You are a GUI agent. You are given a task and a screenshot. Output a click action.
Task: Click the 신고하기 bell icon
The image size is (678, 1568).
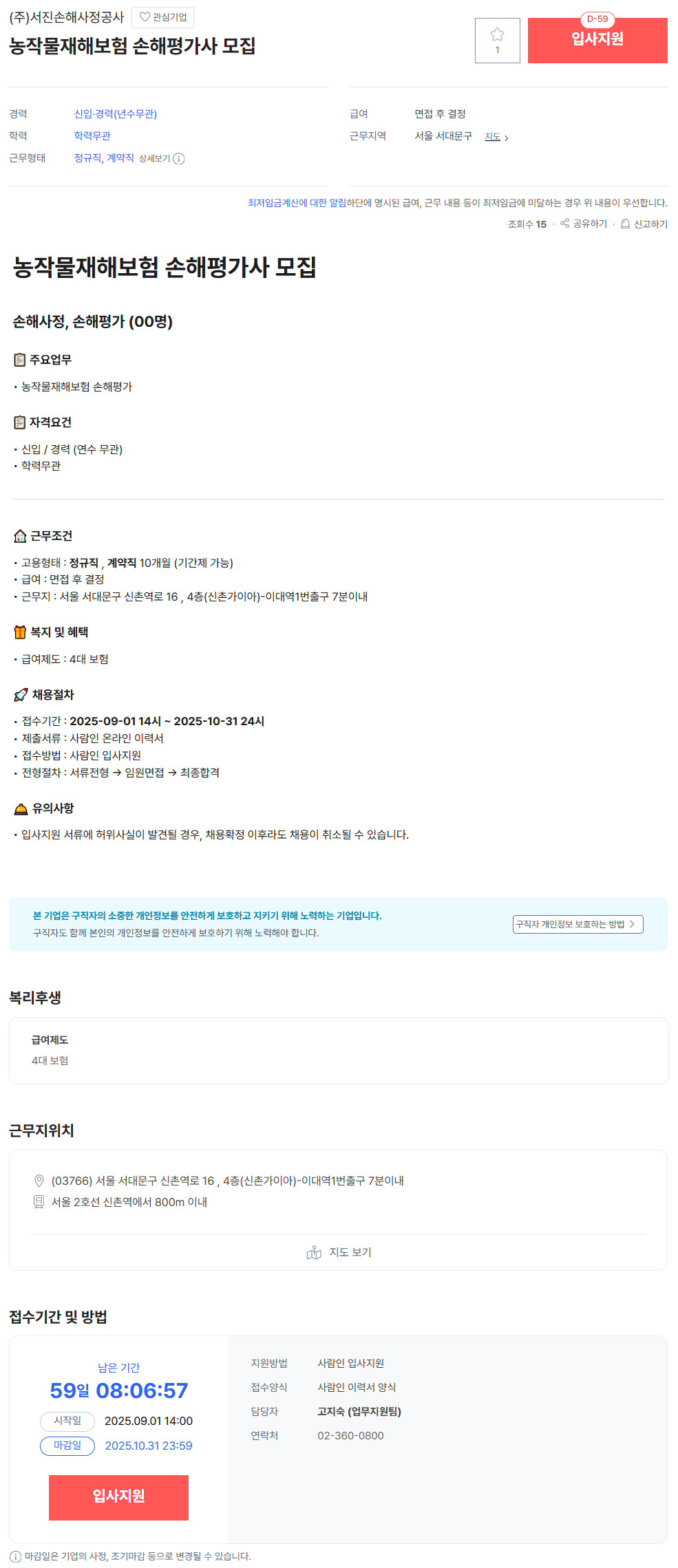625,224
